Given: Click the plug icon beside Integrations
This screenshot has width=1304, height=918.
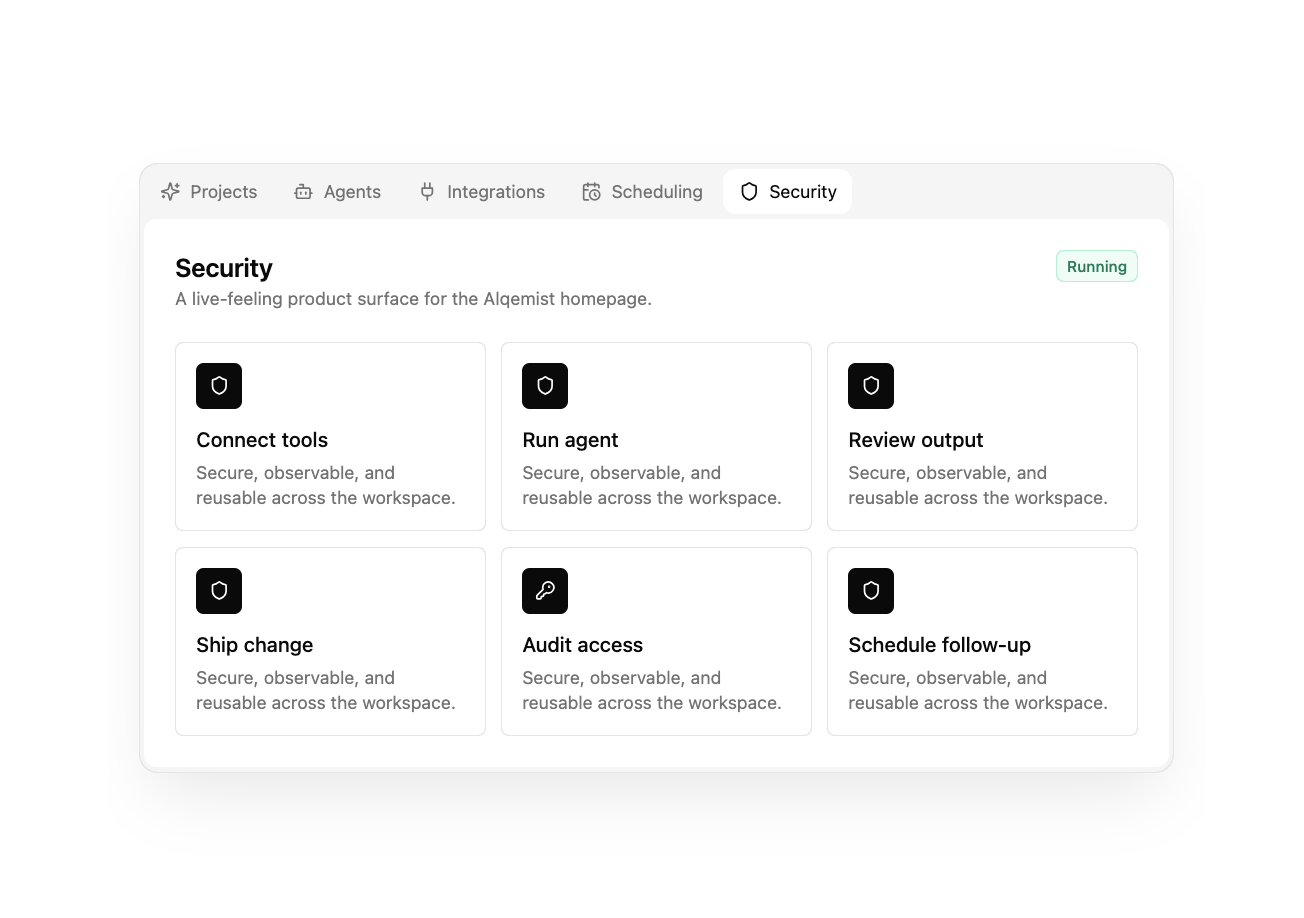Looking at the screenshot, I should tap(427, 192).
